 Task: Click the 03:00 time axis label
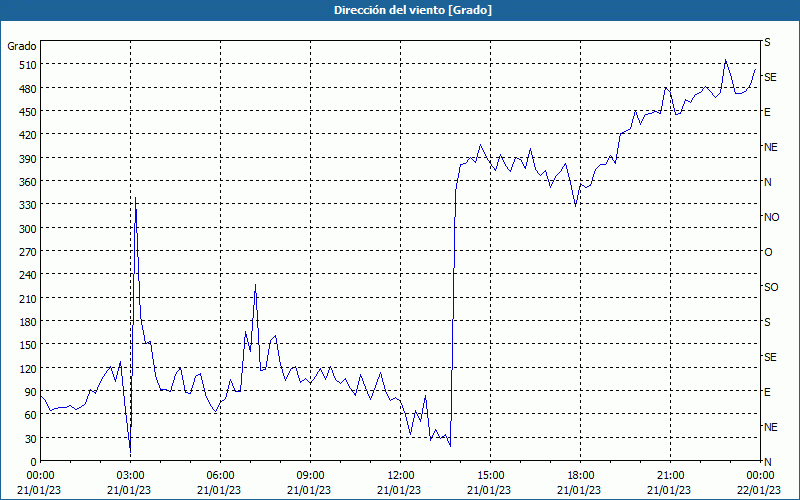pos(130,476)
